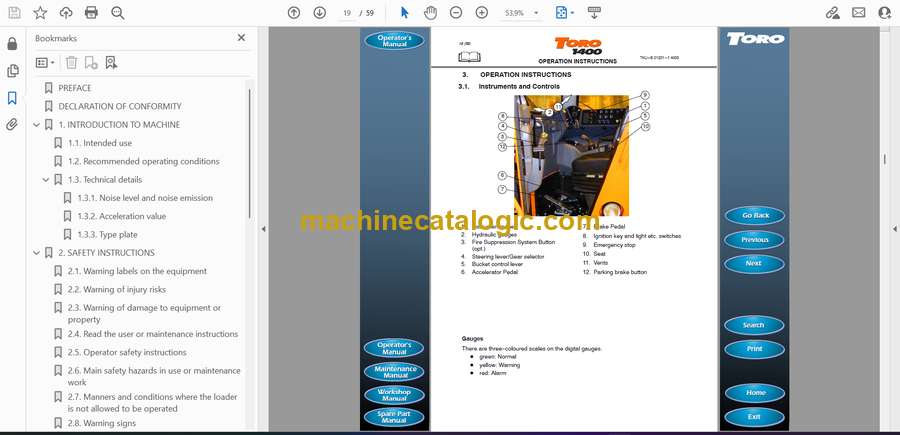Choose the selection arrow tool
Viewport: 900px width, 435px height.
tap(405, 13)
